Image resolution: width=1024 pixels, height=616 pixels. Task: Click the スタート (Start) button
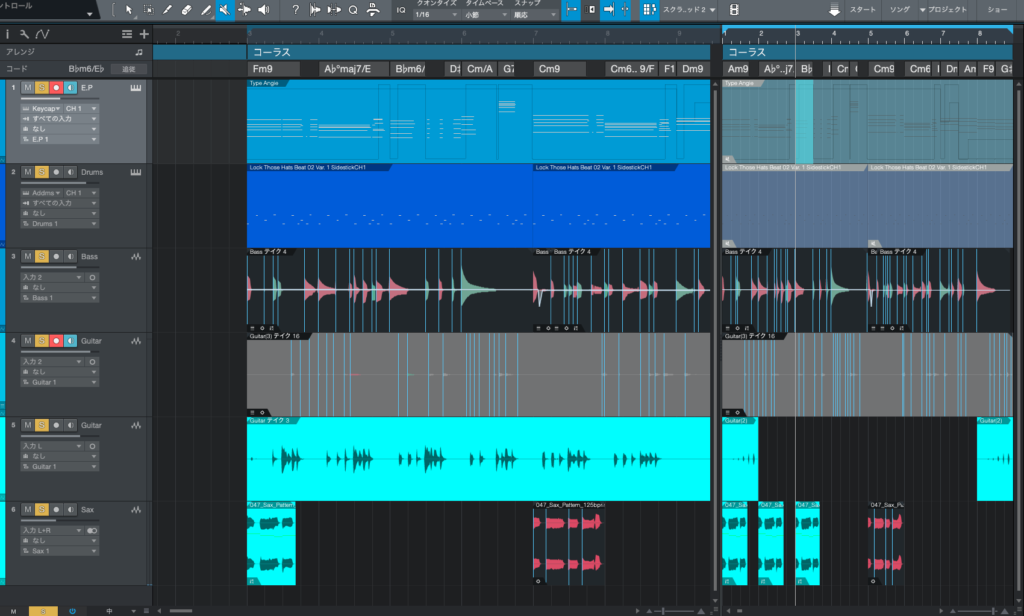pyautogui.click(x=861, y=9)
